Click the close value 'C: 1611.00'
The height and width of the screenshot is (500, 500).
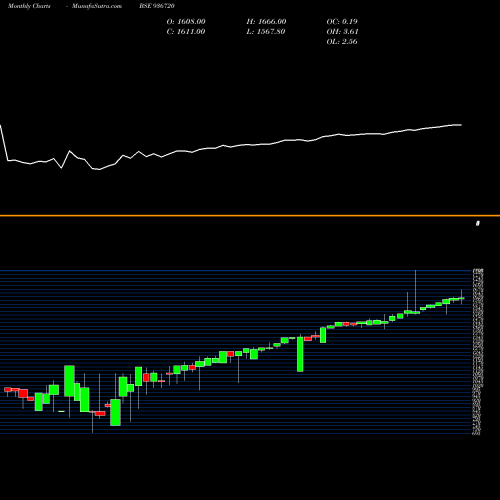186,32
